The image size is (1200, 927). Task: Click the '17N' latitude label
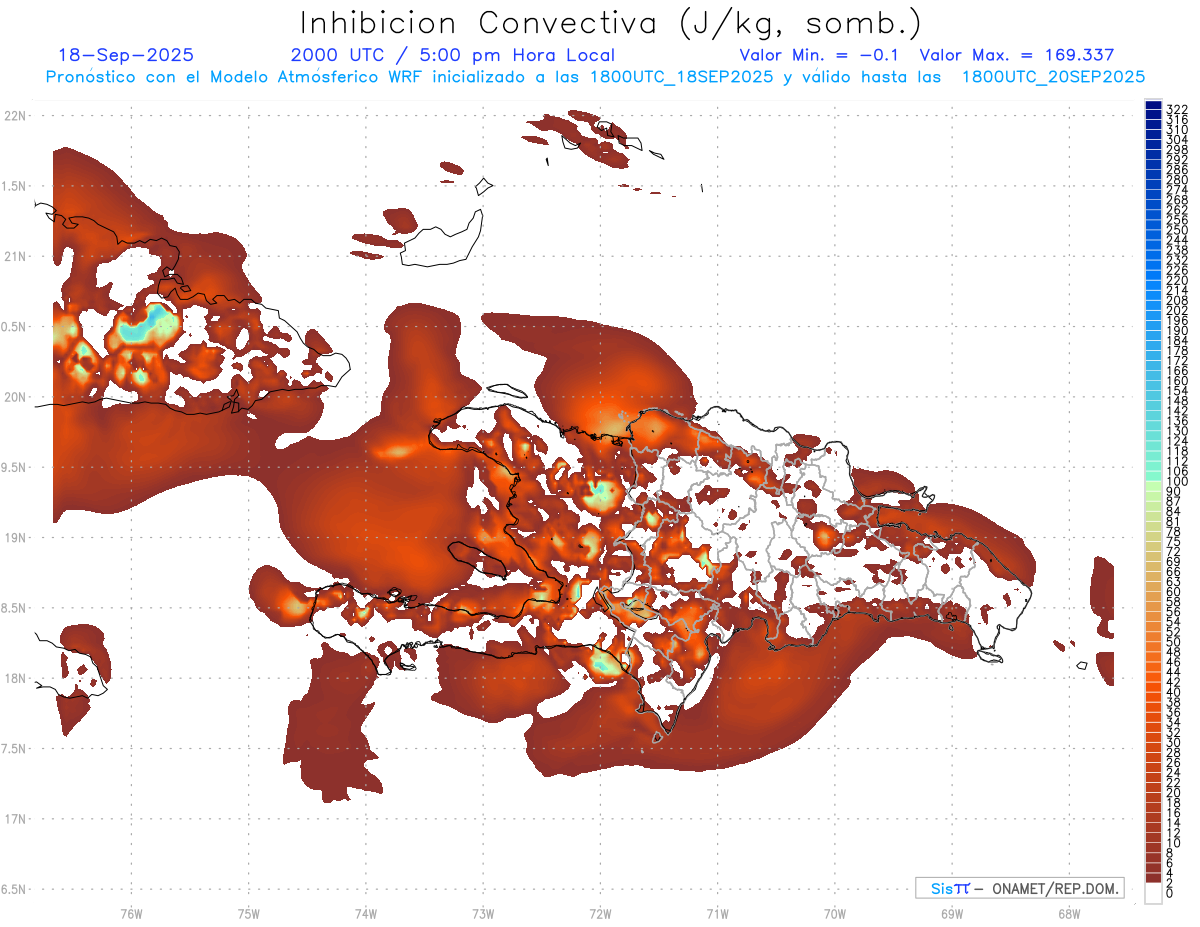tap(14, 819)
